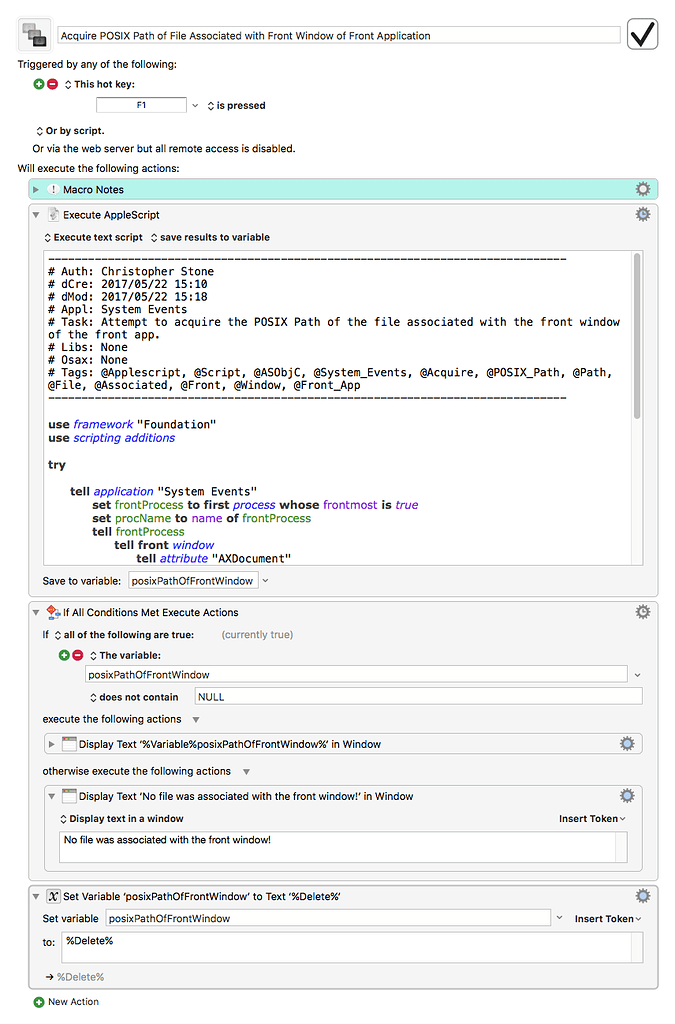Screen dimensions: 675x1024
Task: Click the Set Variable X icon
Action: point(54,896)
